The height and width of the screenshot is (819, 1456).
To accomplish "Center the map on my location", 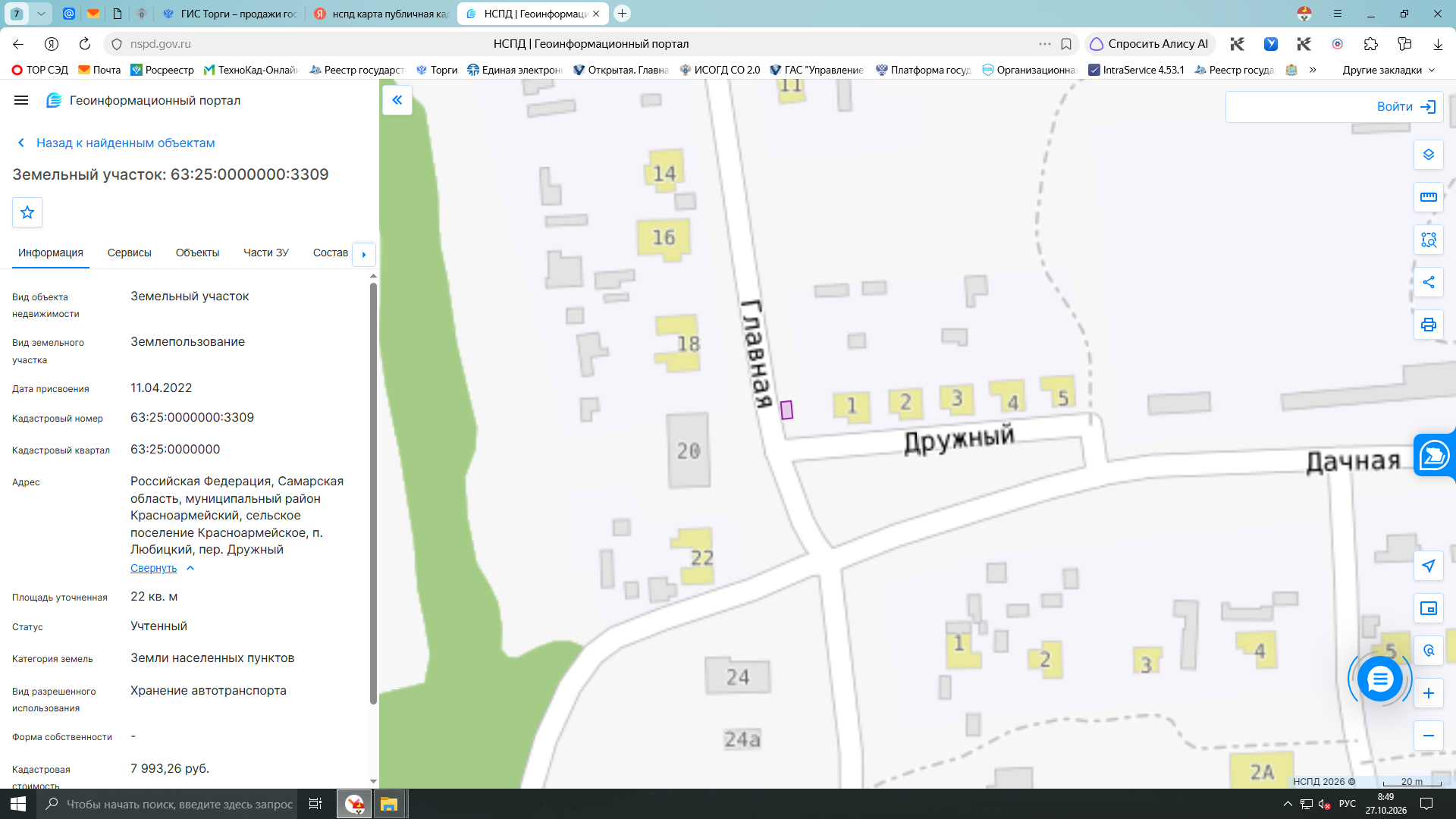I will pyautogui.click(x=1429, y=566).
